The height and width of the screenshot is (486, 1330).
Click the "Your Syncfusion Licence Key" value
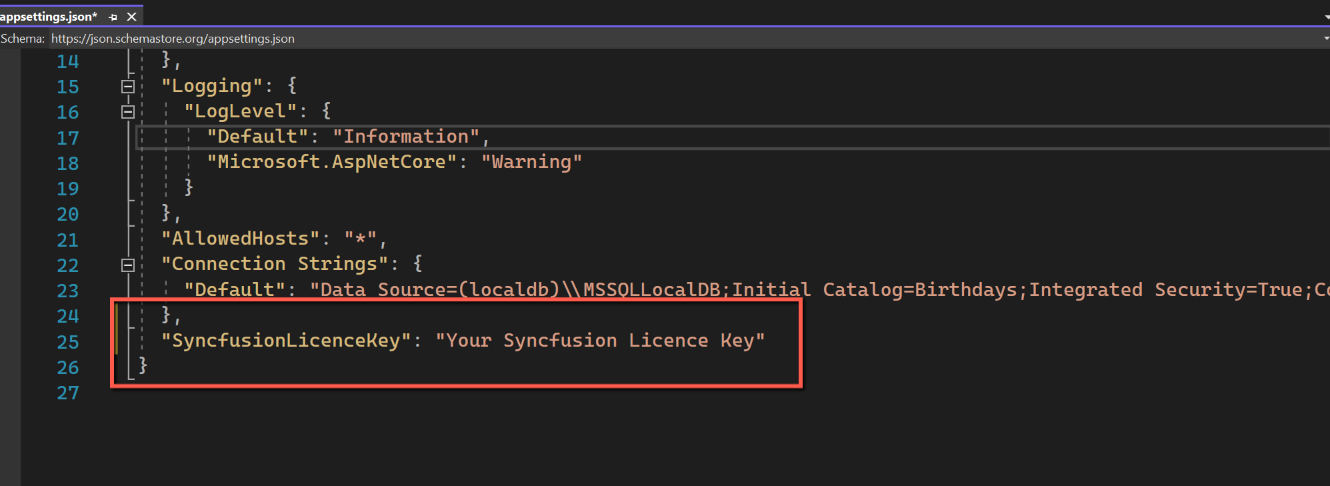coord(600,341)
